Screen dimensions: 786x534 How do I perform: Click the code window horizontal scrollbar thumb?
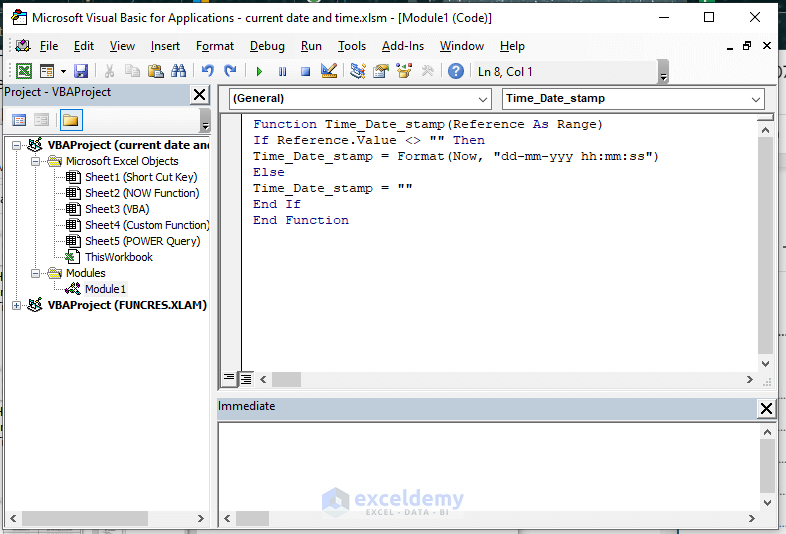click(286, 380)
